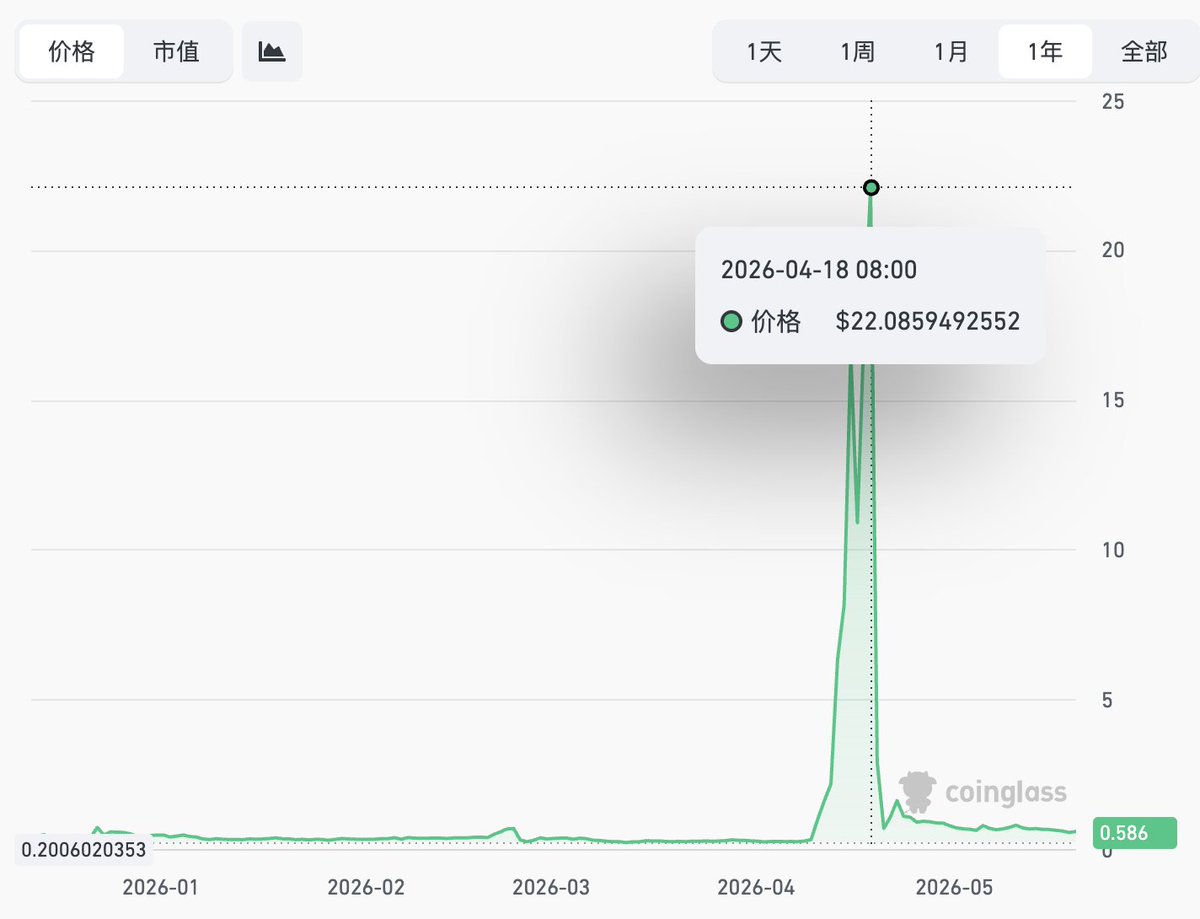Click the 2026-04 axis label

tap(758, 886)
